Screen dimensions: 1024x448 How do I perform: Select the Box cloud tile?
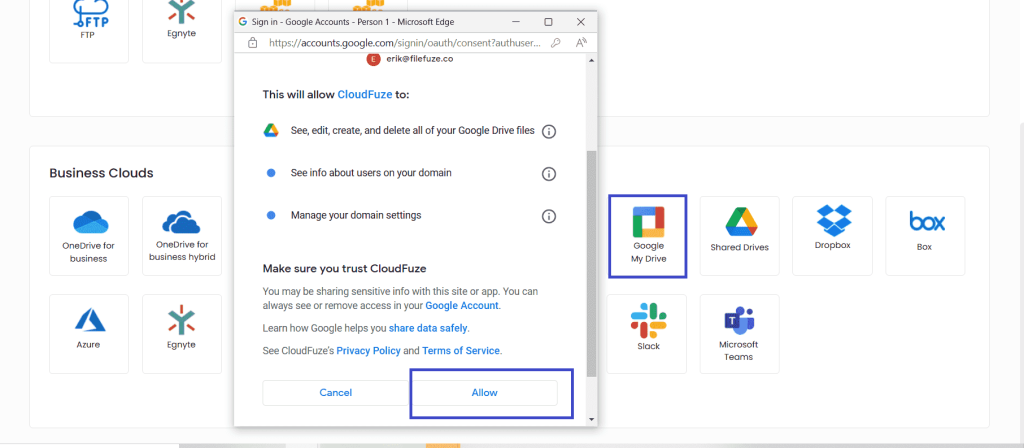[x=925, y=236]
